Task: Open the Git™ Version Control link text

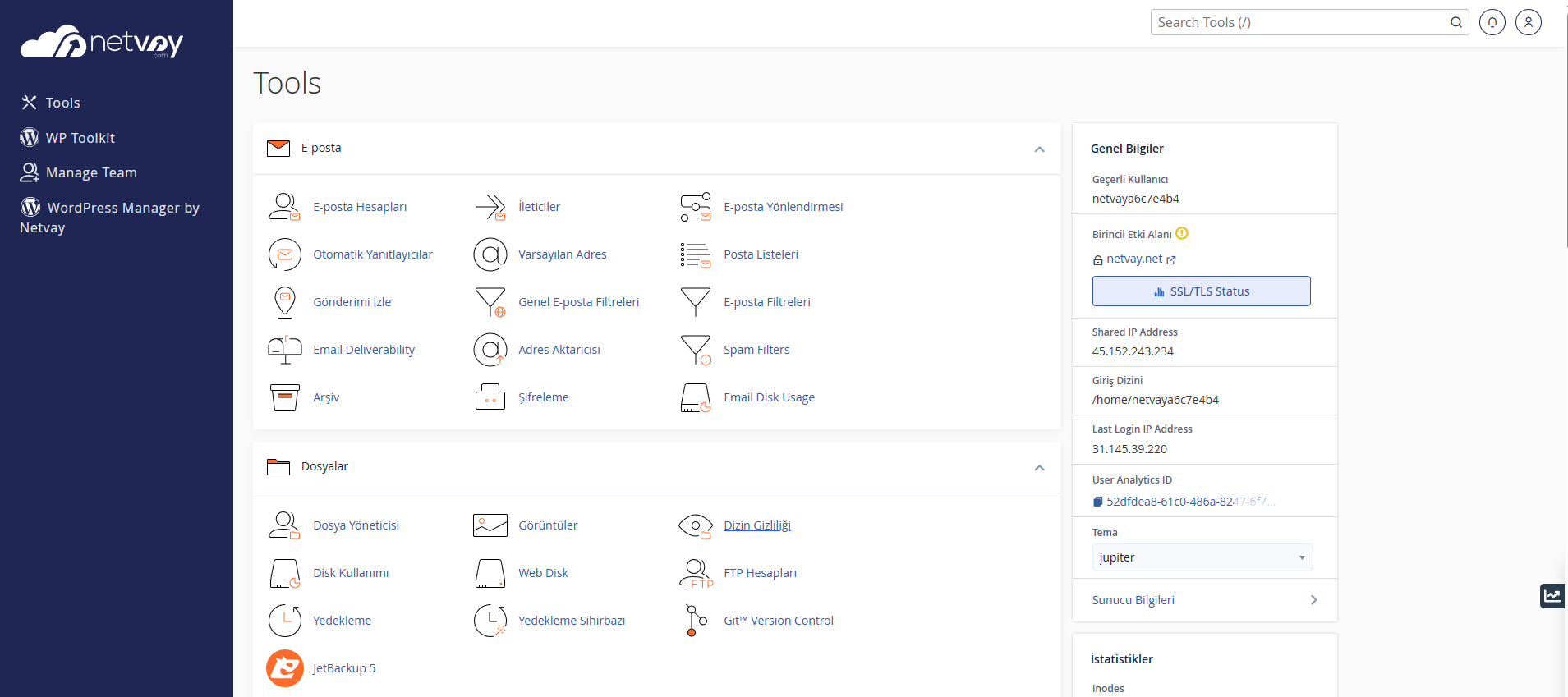Action: (779, 621)
